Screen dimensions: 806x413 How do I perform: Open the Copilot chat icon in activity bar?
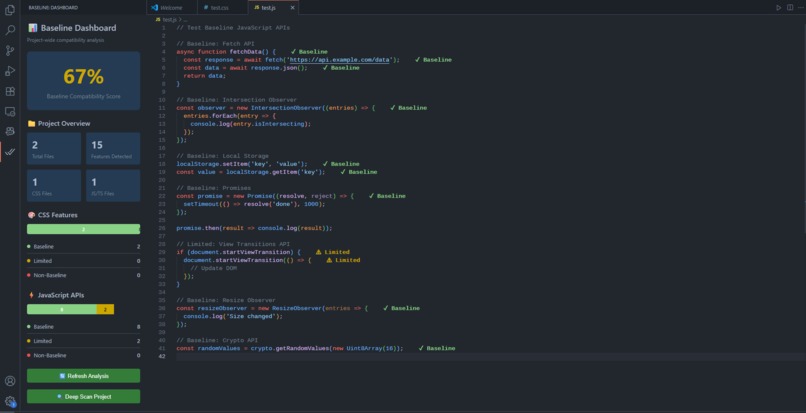point(10,132)
